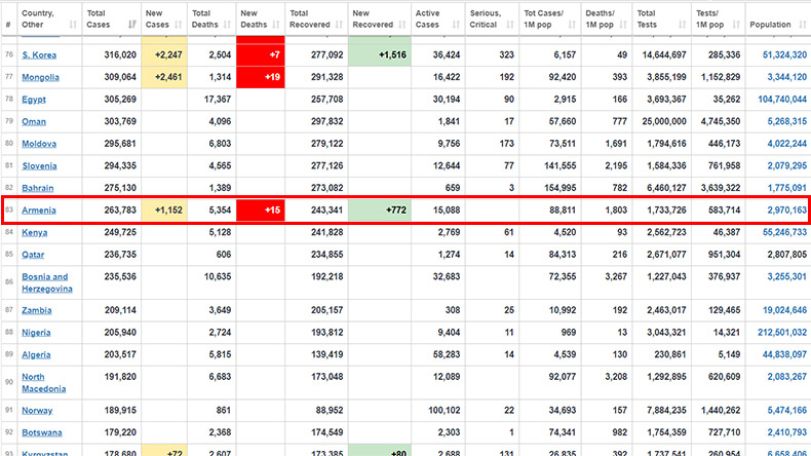Screen dimensions: 811x456
Task: Open the Botswana country link
Action: click(42, 433)
